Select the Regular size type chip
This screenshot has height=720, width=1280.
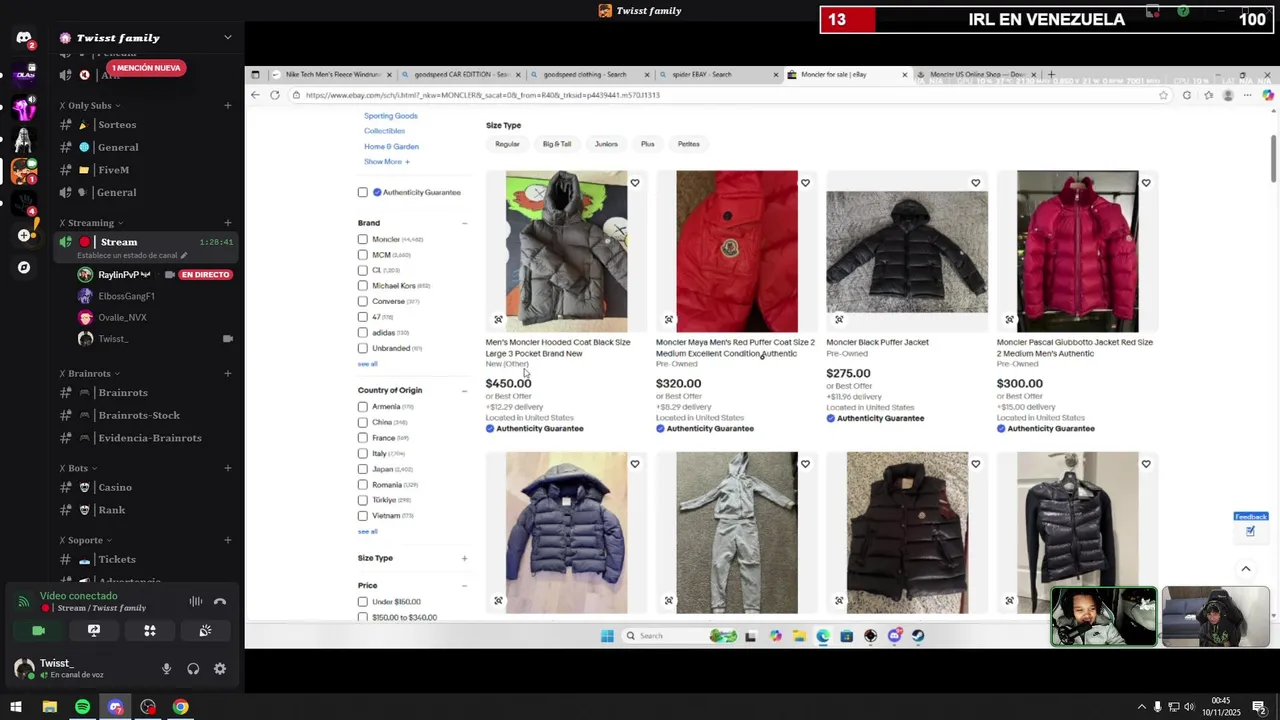coord(507,144)
